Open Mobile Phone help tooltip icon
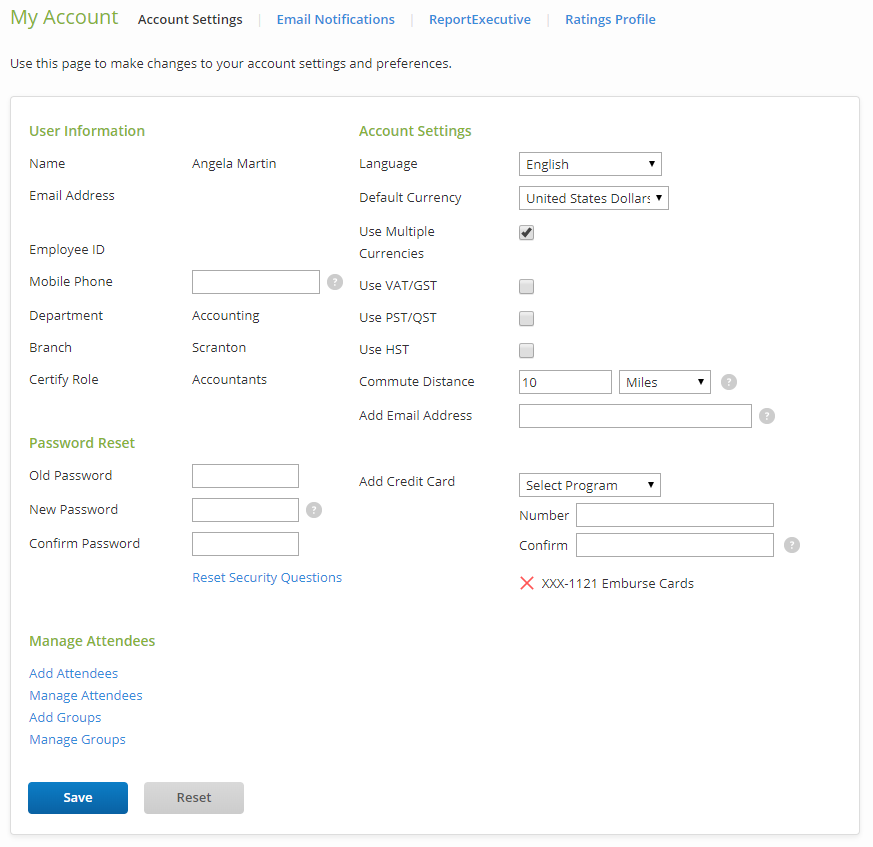 click(x=334, y=282)
